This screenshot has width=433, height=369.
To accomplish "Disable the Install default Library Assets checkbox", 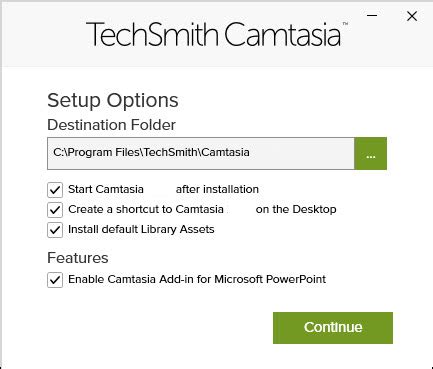I will click(x=55, y=230).
